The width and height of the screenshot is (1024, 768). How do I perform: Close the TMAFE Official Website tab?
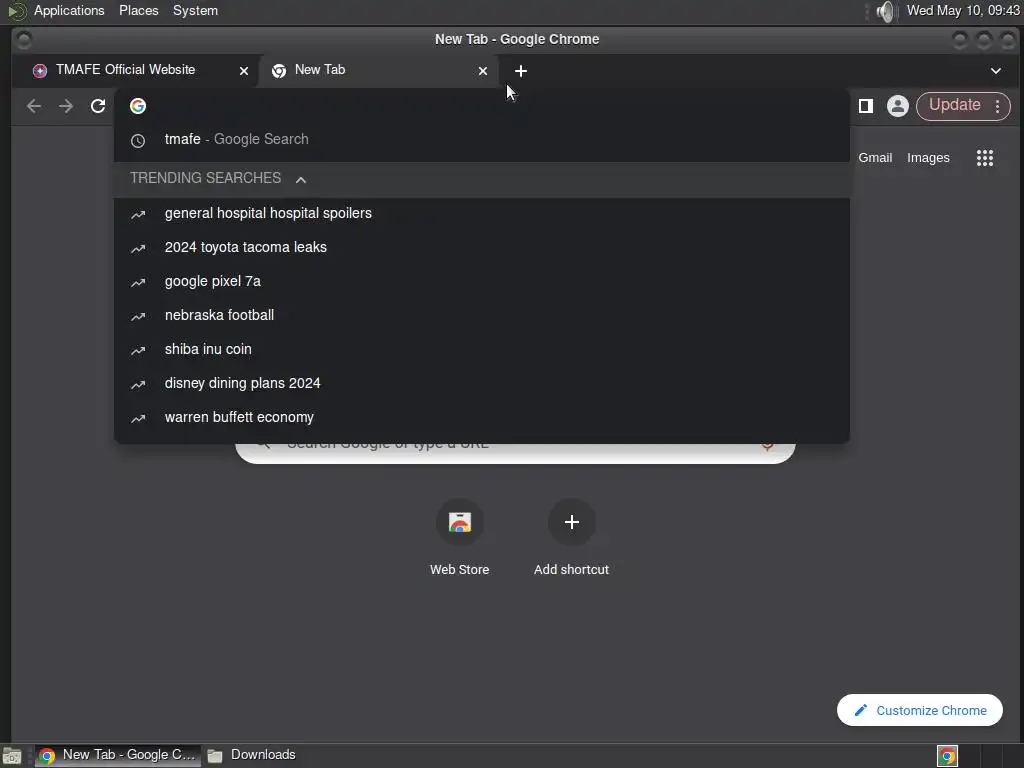coord(244,71)
